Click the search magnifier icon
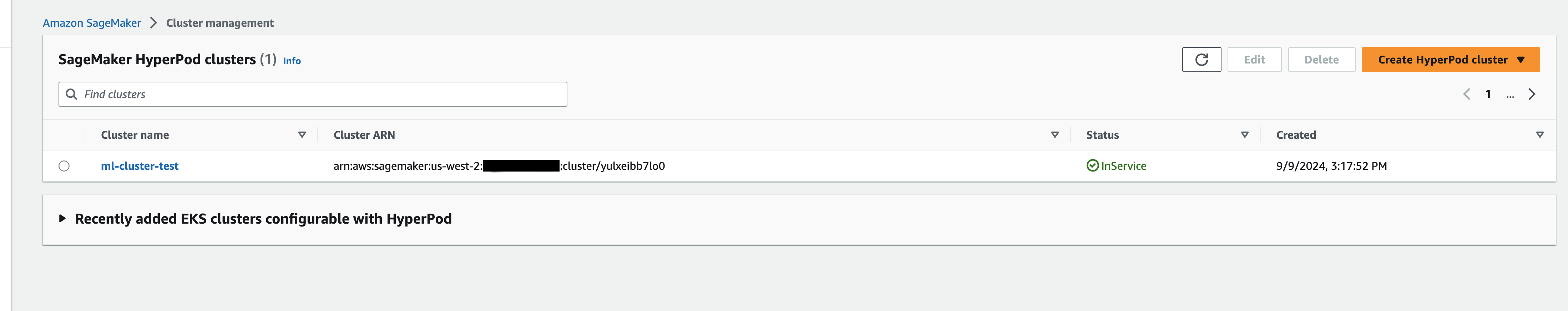 pyautogui.click(x=71, y=95)
